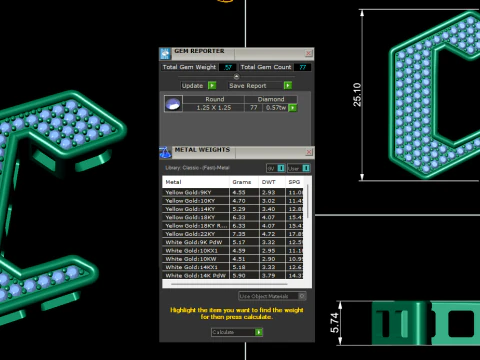480x360 pixels.
Task: Click the 7.35 grams value for 22KY
Action: pyautogui.click(x=239, y=234)
